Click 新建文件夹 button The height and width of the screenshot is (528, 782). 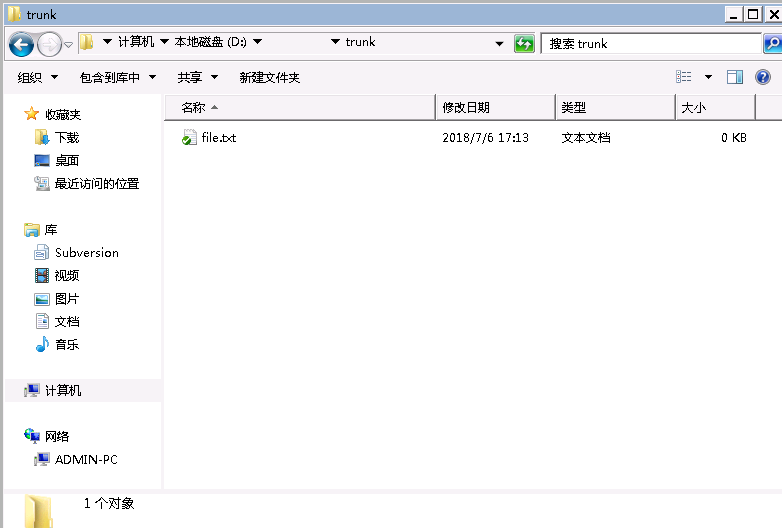click(x=270, y=77)
